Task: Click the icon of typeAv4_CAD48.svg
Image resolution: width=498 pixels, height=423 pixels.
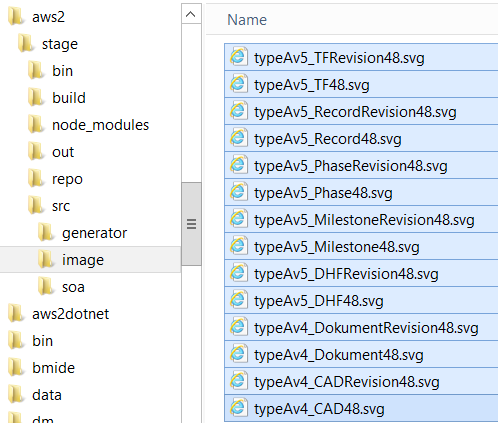Action: (239, 408)
